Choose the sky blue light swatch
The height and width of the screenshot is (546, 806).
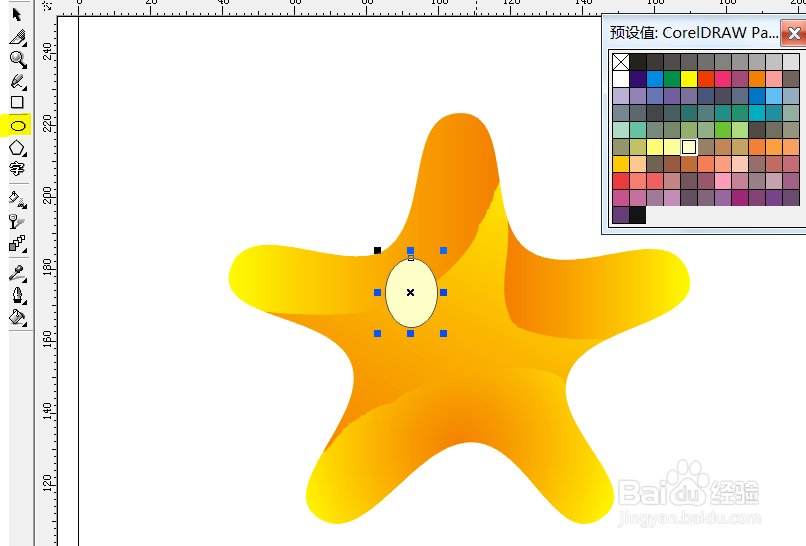tap(774, 96)
